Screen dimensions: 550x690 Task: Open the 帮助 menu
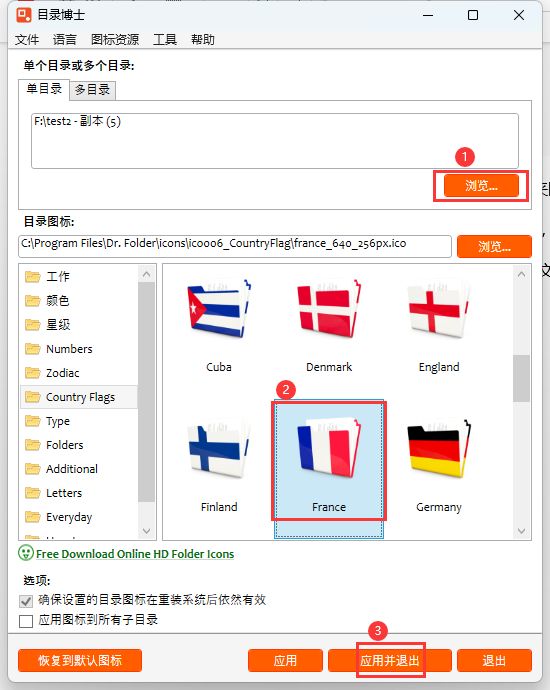coord(203,40)
